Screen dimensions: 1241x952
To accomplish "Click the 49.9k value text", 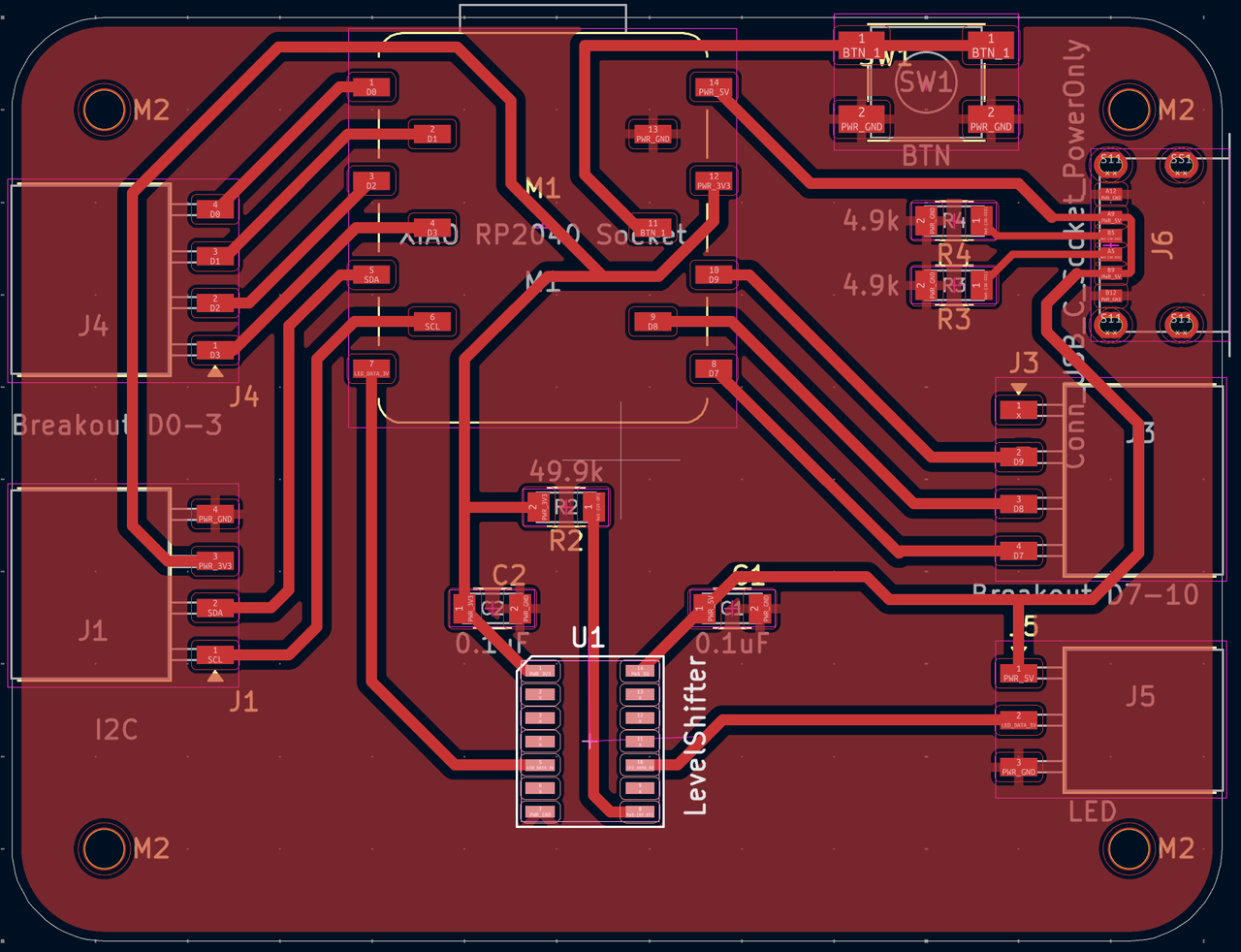I will click(x=566, y=472).
